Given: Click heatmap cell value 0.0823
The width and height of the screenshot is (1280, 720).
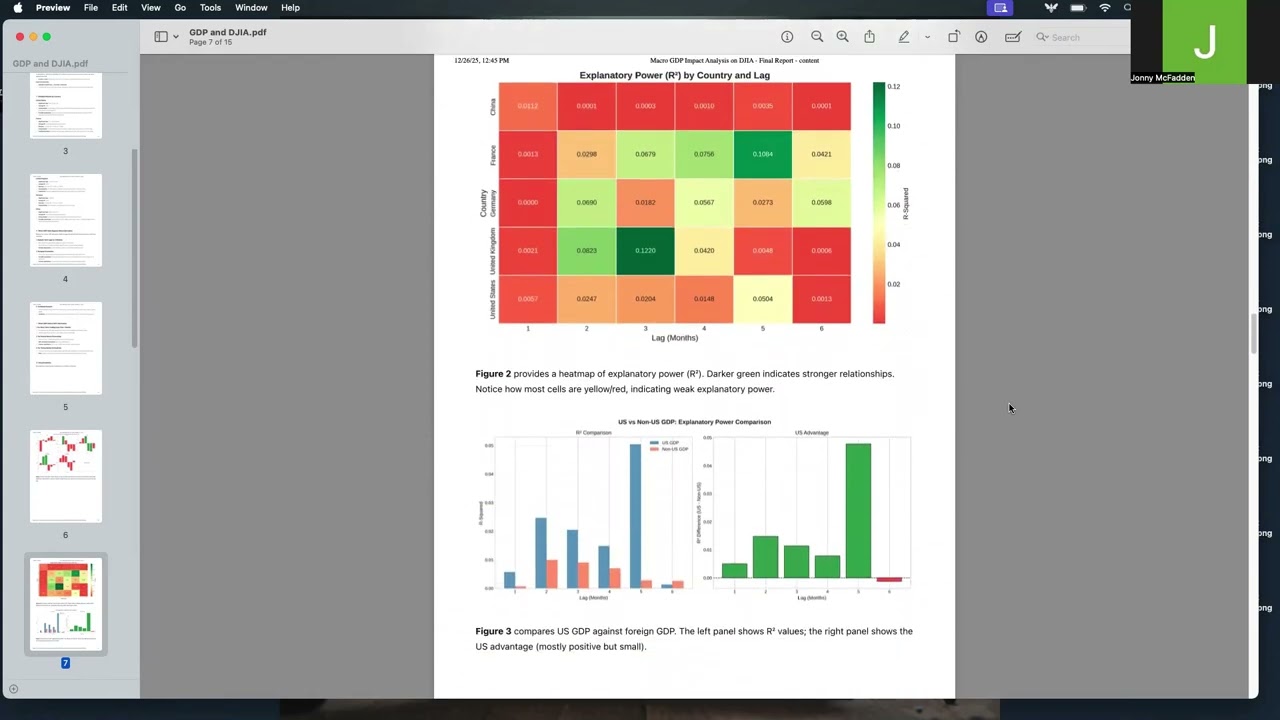Looking at the screenshot, I should [587, 250].
